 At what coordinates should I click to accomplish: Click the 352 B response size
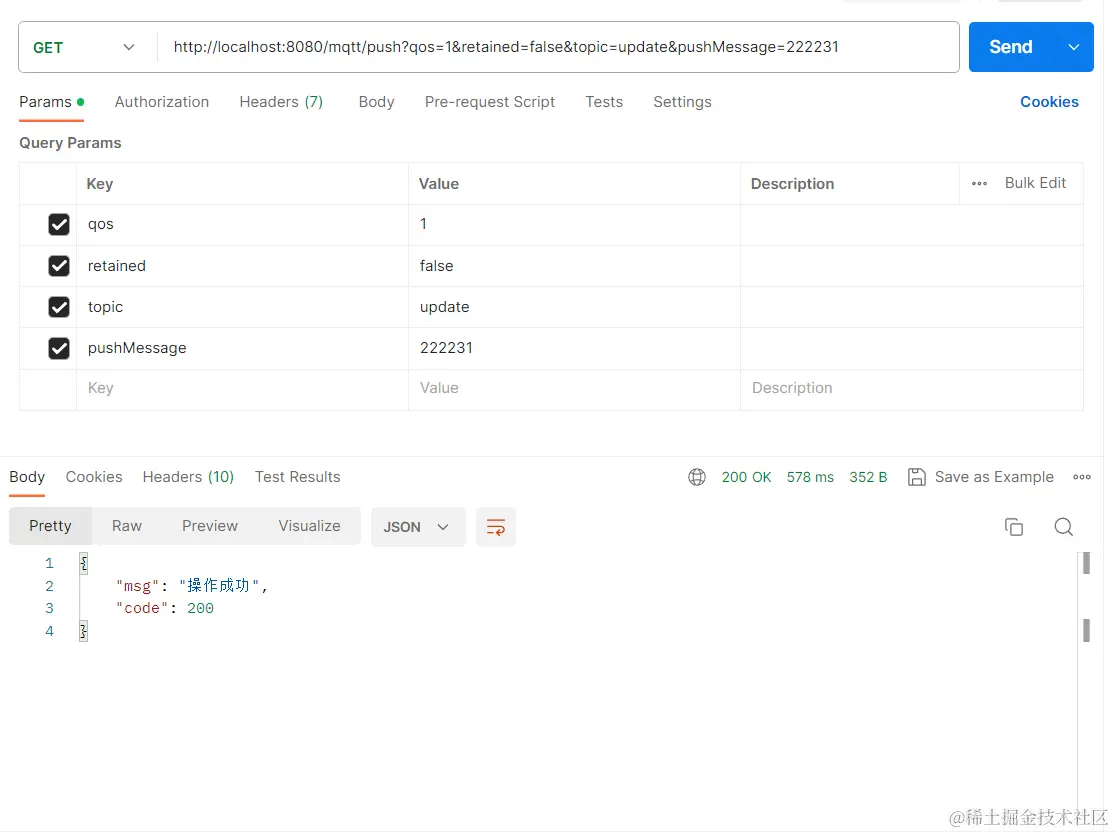pyautogui.click(x=868, y=477)
